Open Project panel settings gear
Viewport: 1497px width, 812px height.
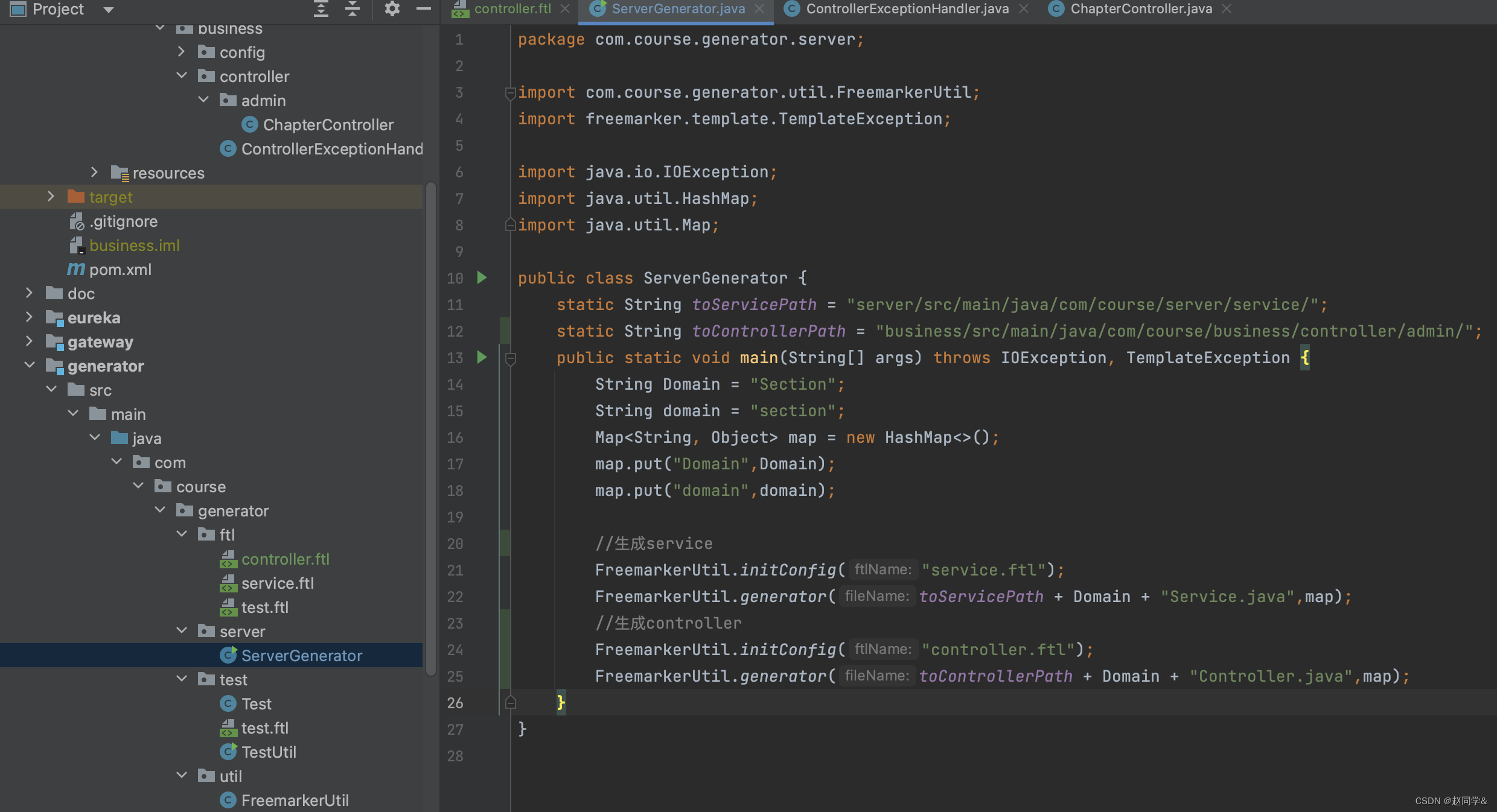[392, 9]
